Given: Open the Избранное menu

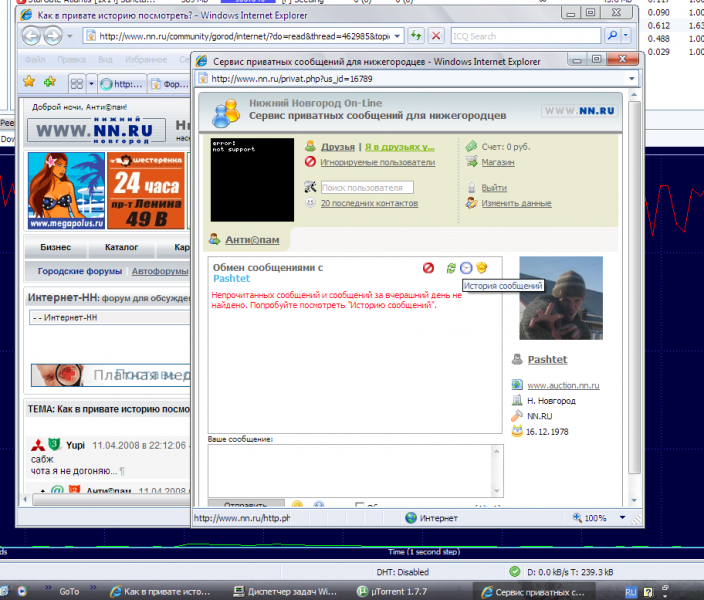Looking at the screenshot, I should coord(146,59).
